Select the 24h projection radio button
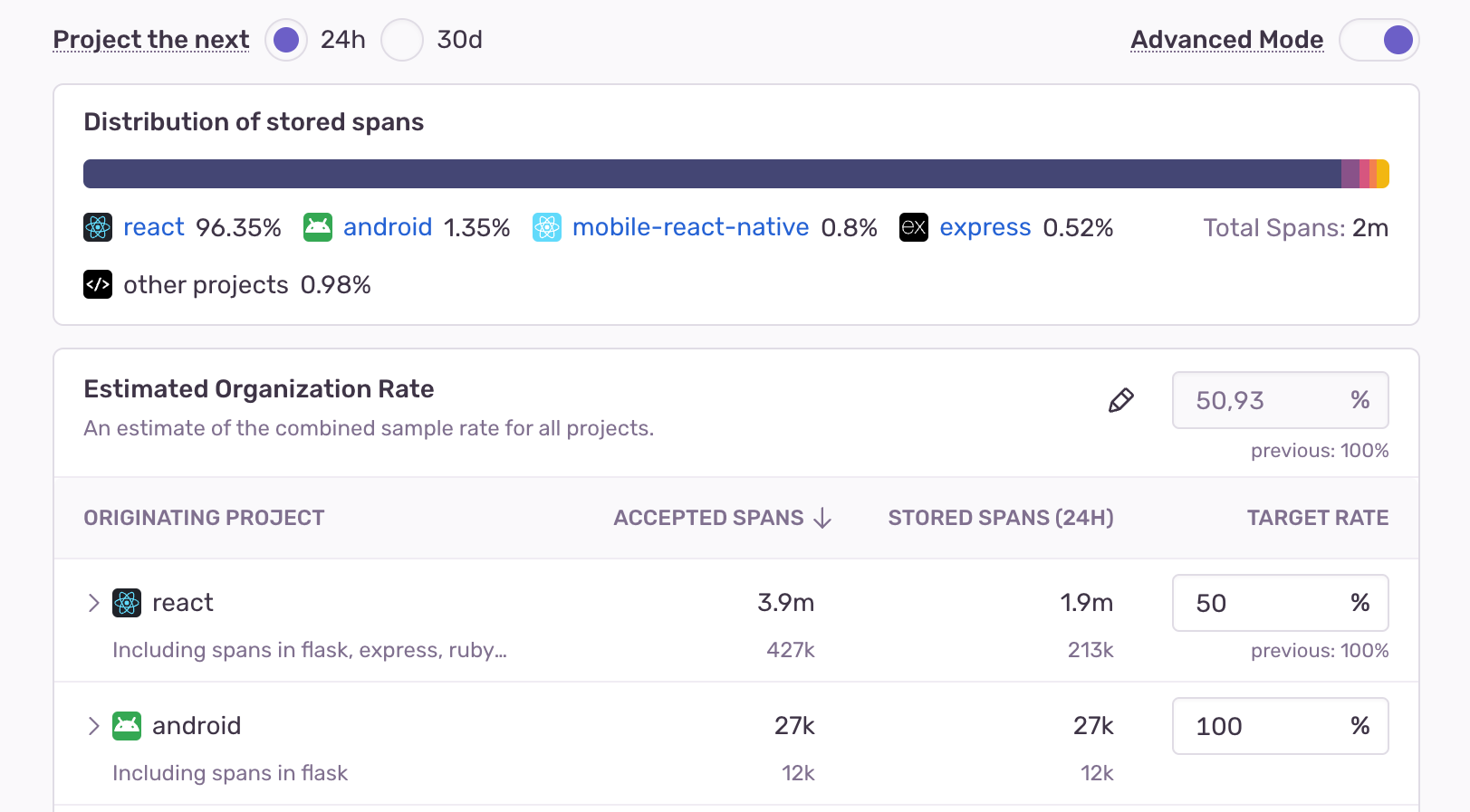The height and width of the screenshot is (812, 1470). (286, 40)
